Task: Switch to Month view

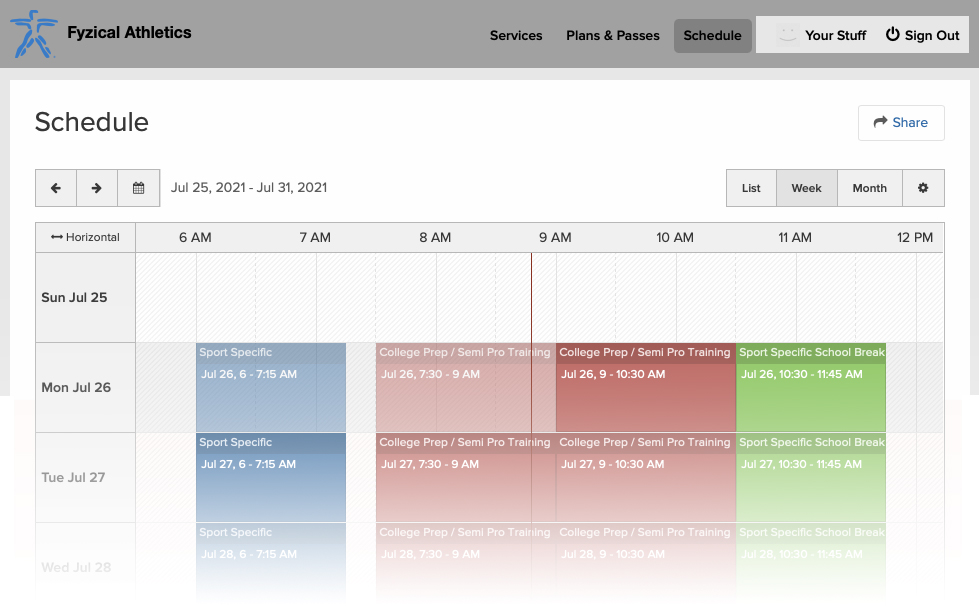Action: coord(869,188)
